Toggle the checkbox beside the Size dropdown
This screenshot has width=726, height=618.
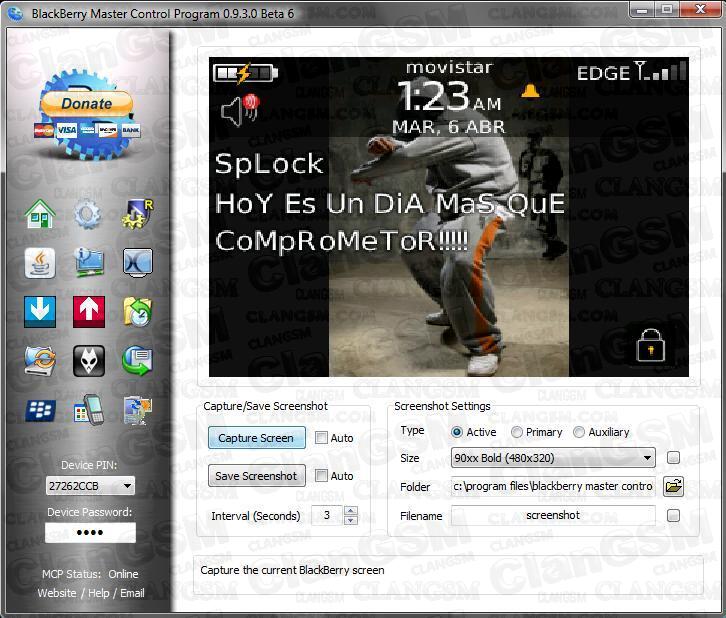(x=673, y=458)
